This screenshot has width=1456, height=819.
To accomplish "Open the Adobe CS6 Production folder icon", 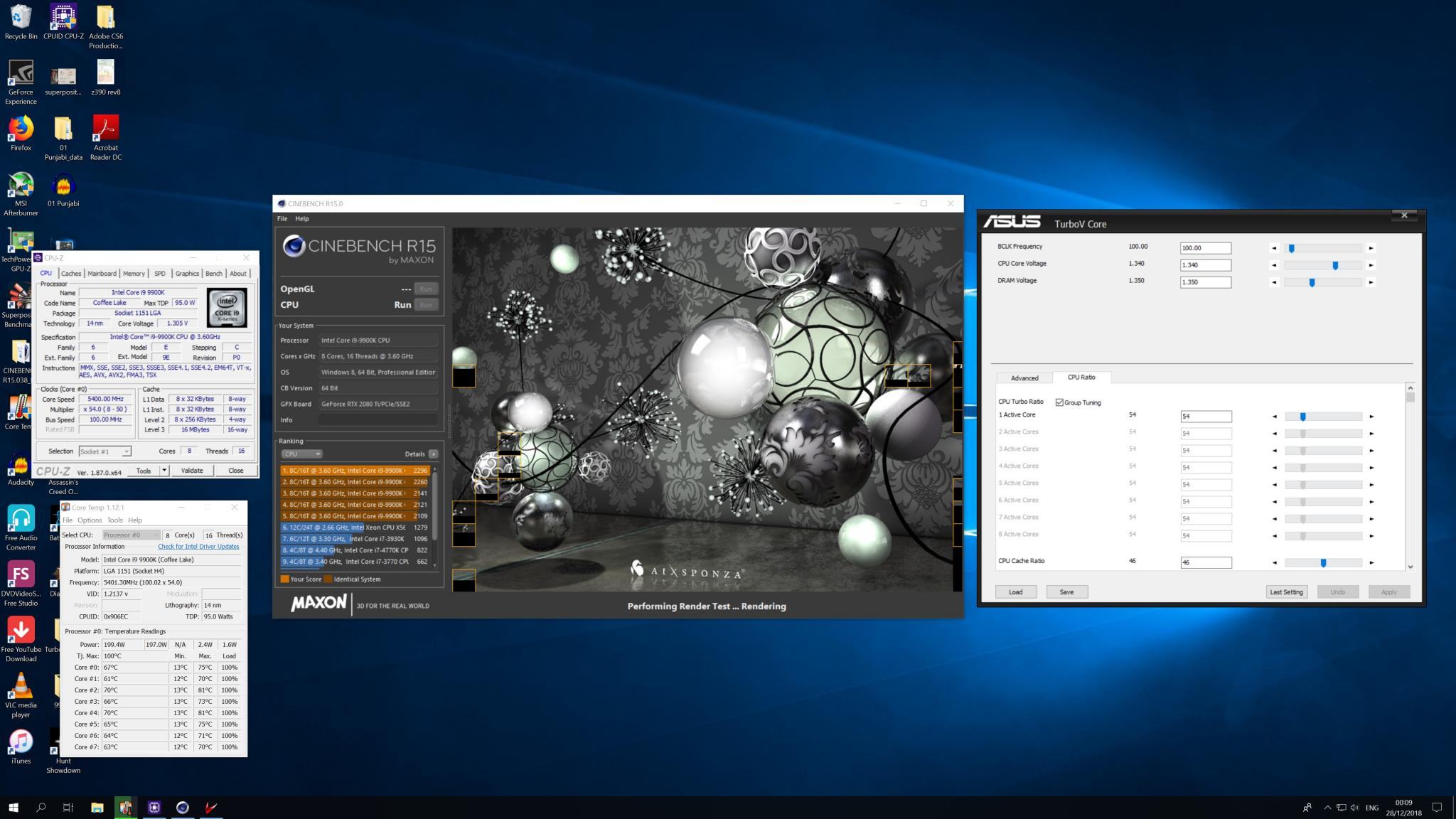I will [x=105, y=26].
